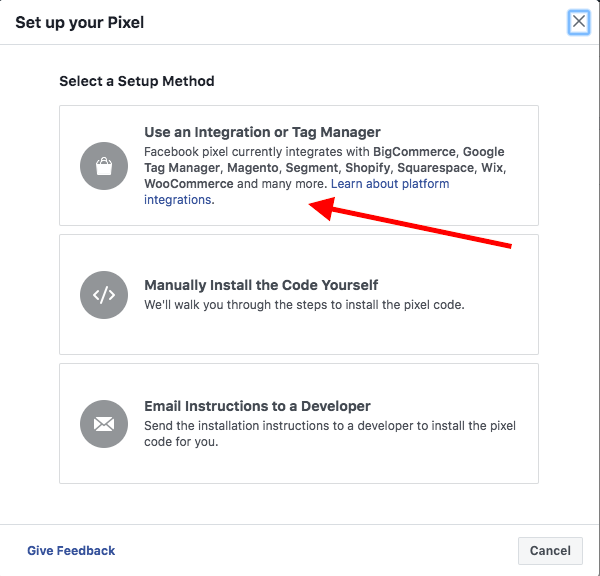Click the Select a Setup Method heading
This screenshot has height=576, width=600.
click(x=137, y=81)
